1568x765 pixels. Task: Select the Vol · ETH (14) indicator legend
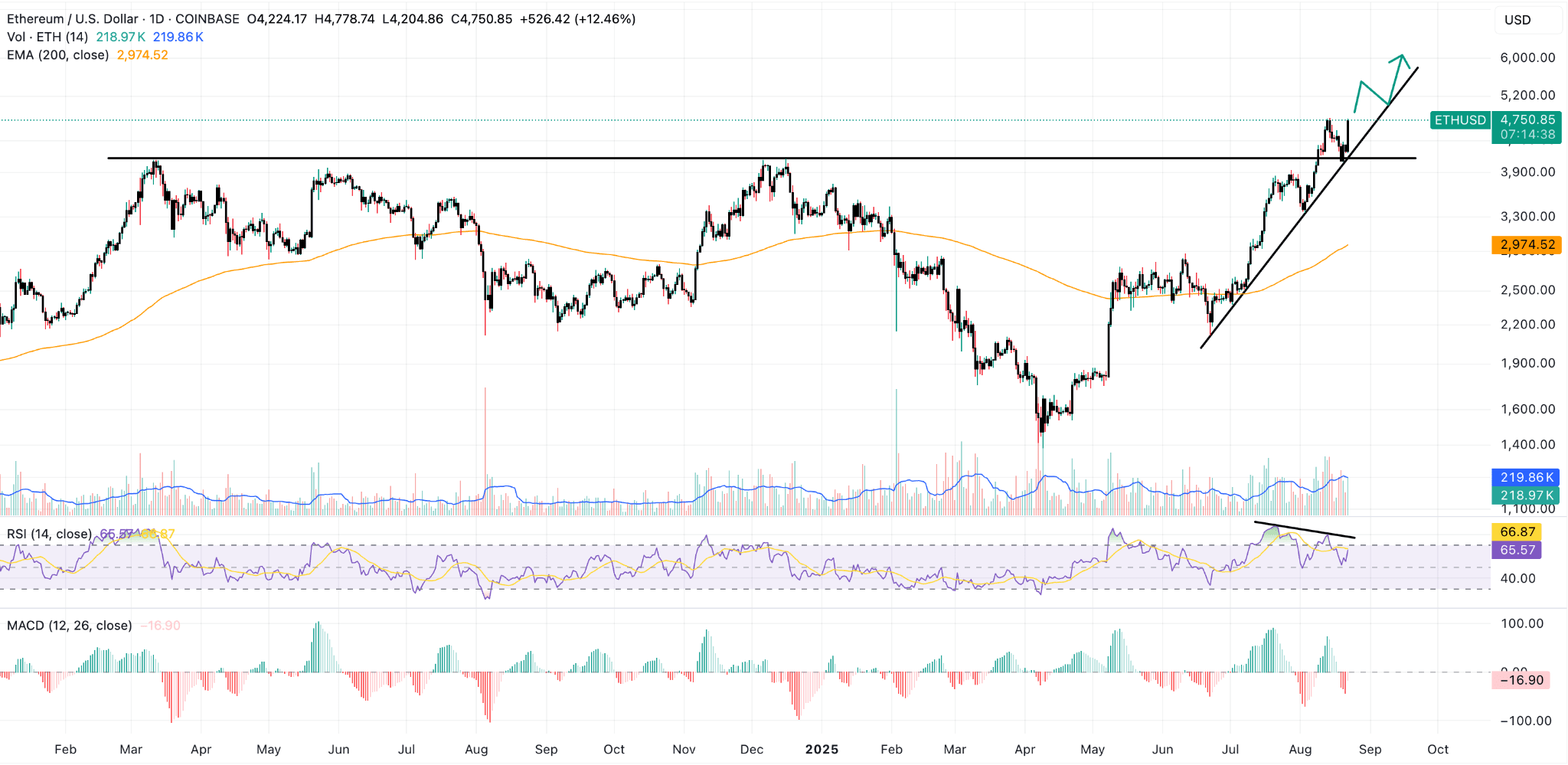tap(47, 37)
